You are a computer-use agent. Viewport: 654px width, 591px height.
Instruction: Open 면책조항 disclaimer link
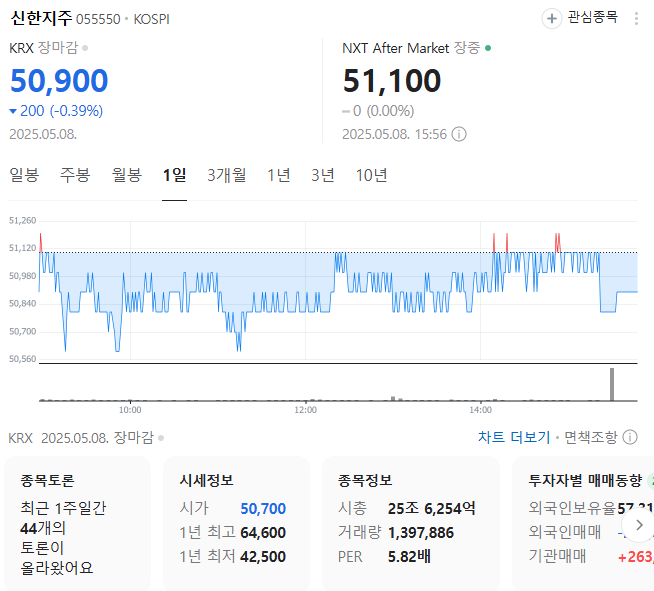pos(590,437)
